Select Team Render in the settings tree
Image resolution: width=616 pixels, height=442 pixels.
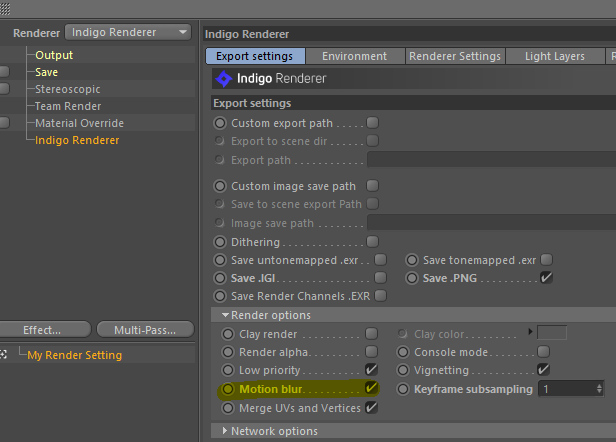[68, 106]
